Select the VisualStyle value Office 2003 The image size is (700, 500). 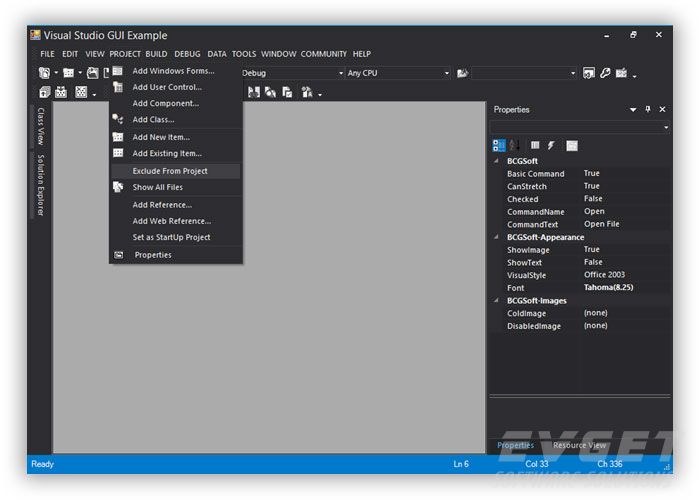(x=604, y=275)
